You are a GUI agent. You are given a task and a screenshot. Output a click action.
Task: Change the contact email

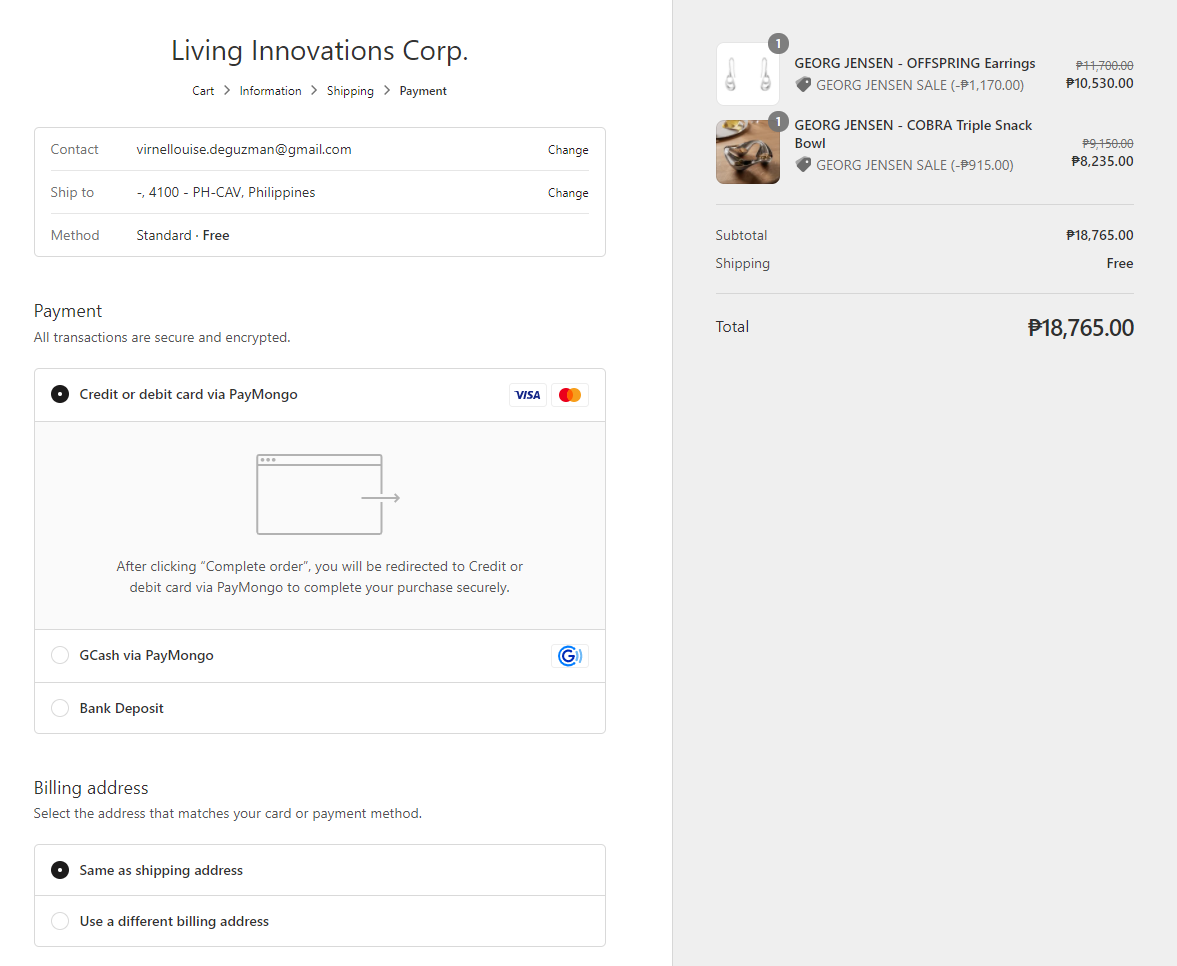pos(568,150)
